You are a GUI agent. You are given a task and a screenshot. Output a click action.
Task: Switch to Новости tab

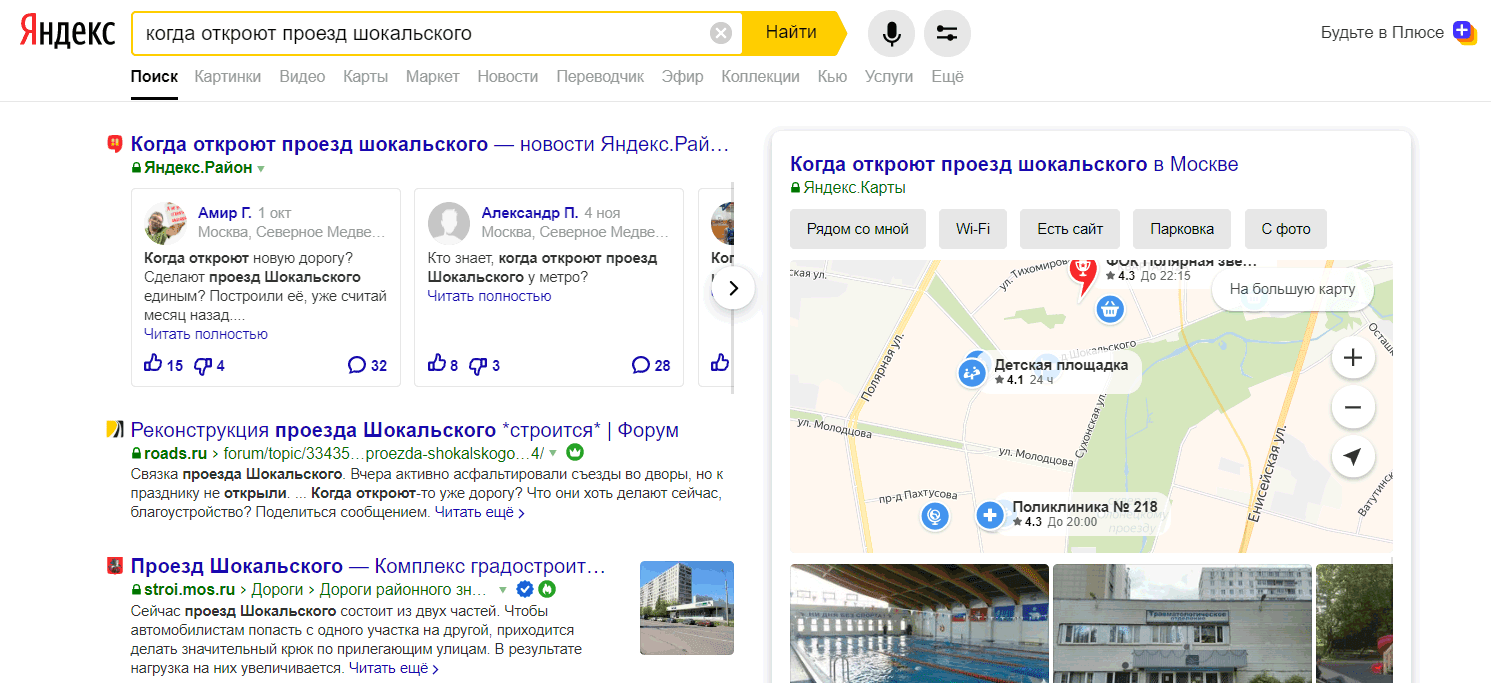click(x=508, y=76)
